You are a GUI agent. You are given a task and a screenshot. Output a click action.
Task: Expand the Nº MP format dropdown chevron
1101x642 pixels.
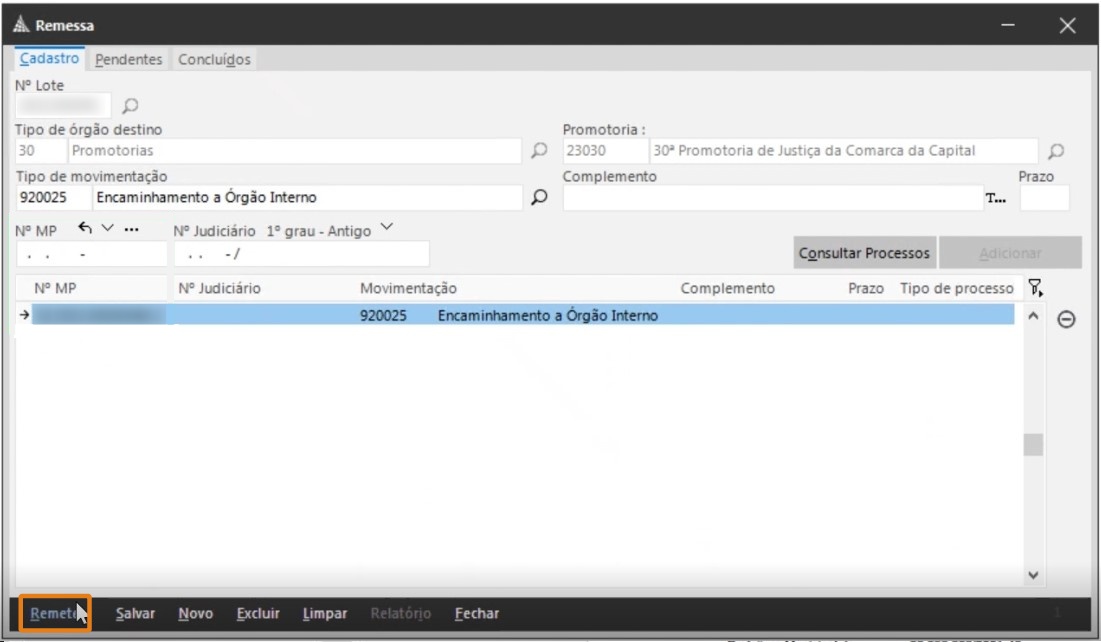click(x=108, y=229)
